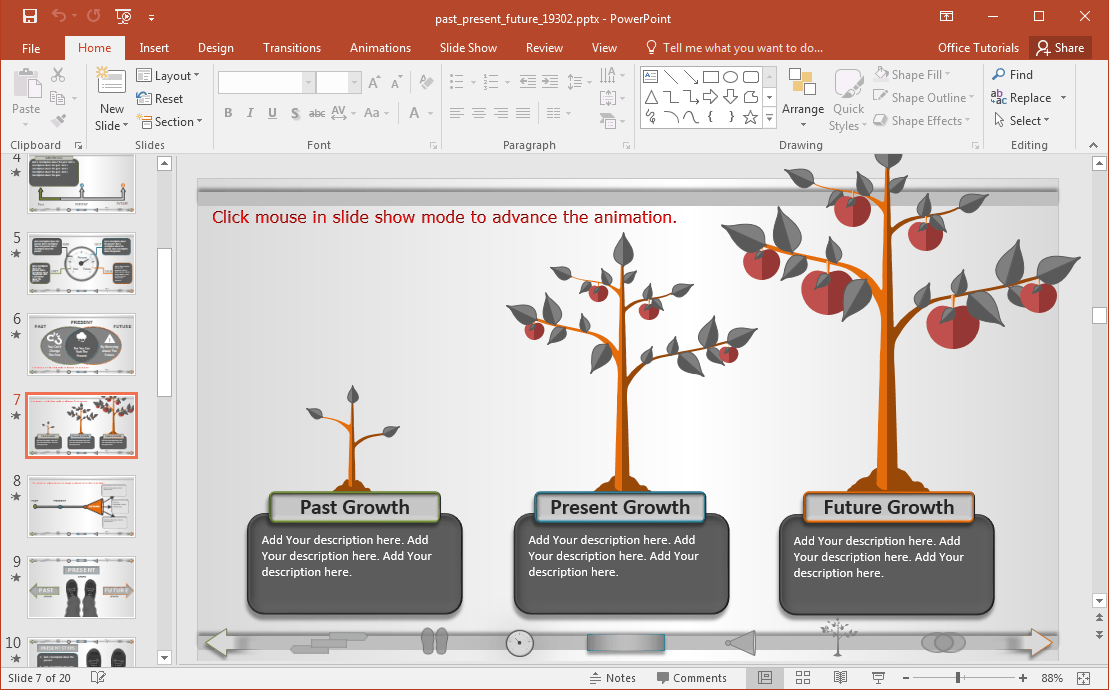Image resolution: width=1109 pixels, height=690 pixels.
Task: Toggle strikethrough formatting
Action: 316,113
